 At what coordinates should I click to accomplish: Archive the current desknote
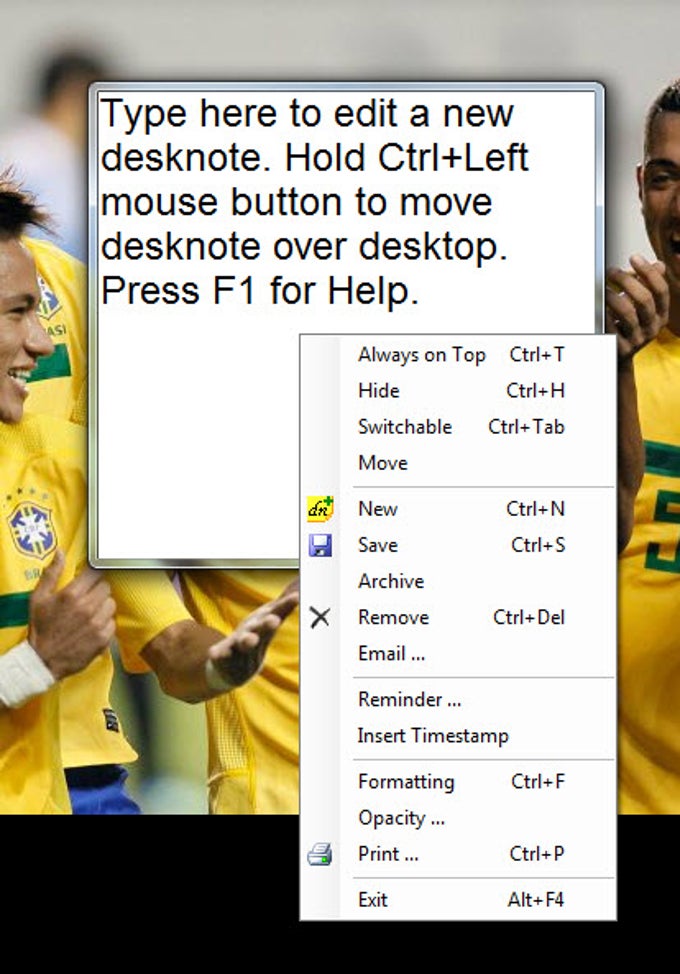458,581
